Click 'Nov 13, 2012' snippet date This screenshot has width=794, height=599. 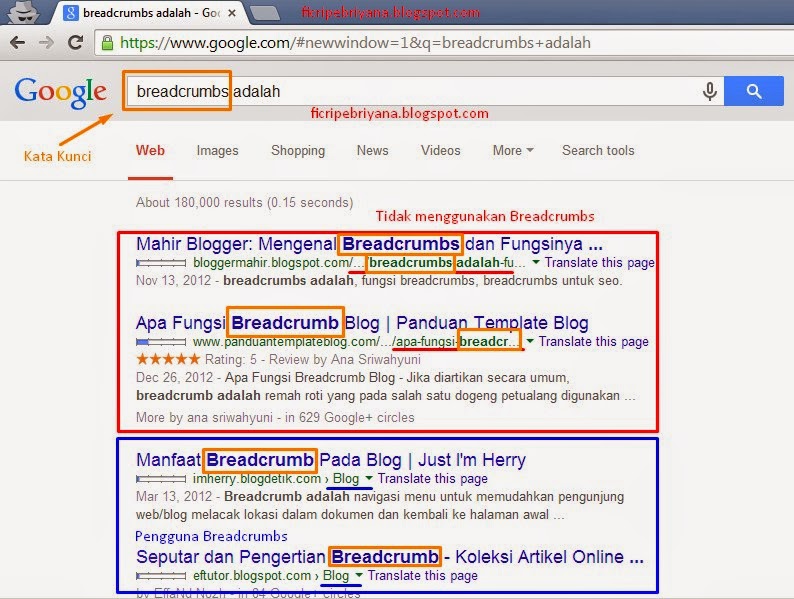(173, 281)
